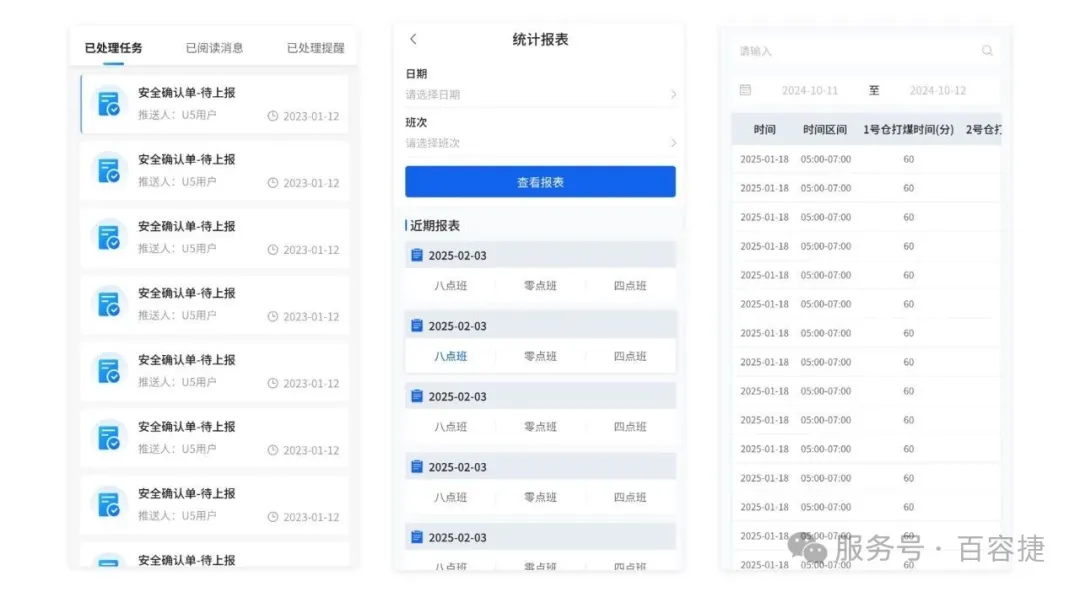Click the clock icon on the first task card
Viewport: 1080px width, 592px height.
pyautogui.click(x=273, y=116)
